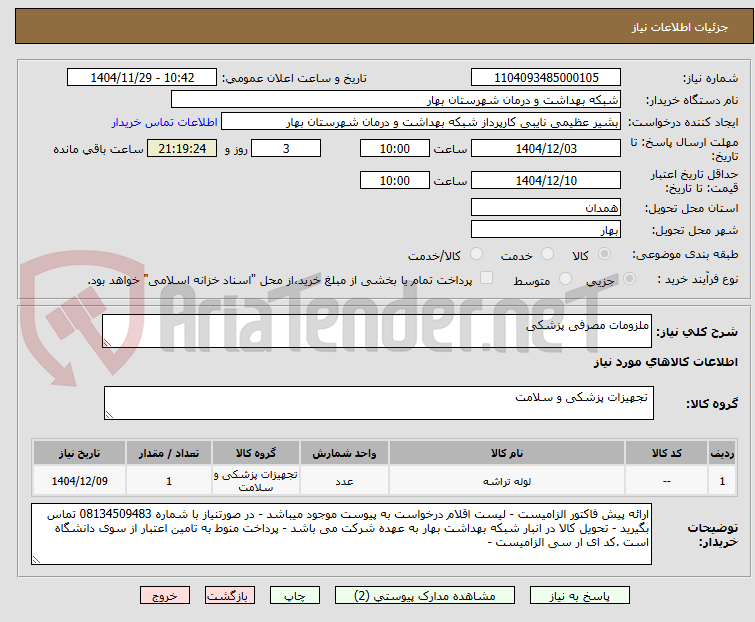Screen dimensions: 755x622
Task: Click the پاسخ به نیاز button
Action: click(580, 596)
